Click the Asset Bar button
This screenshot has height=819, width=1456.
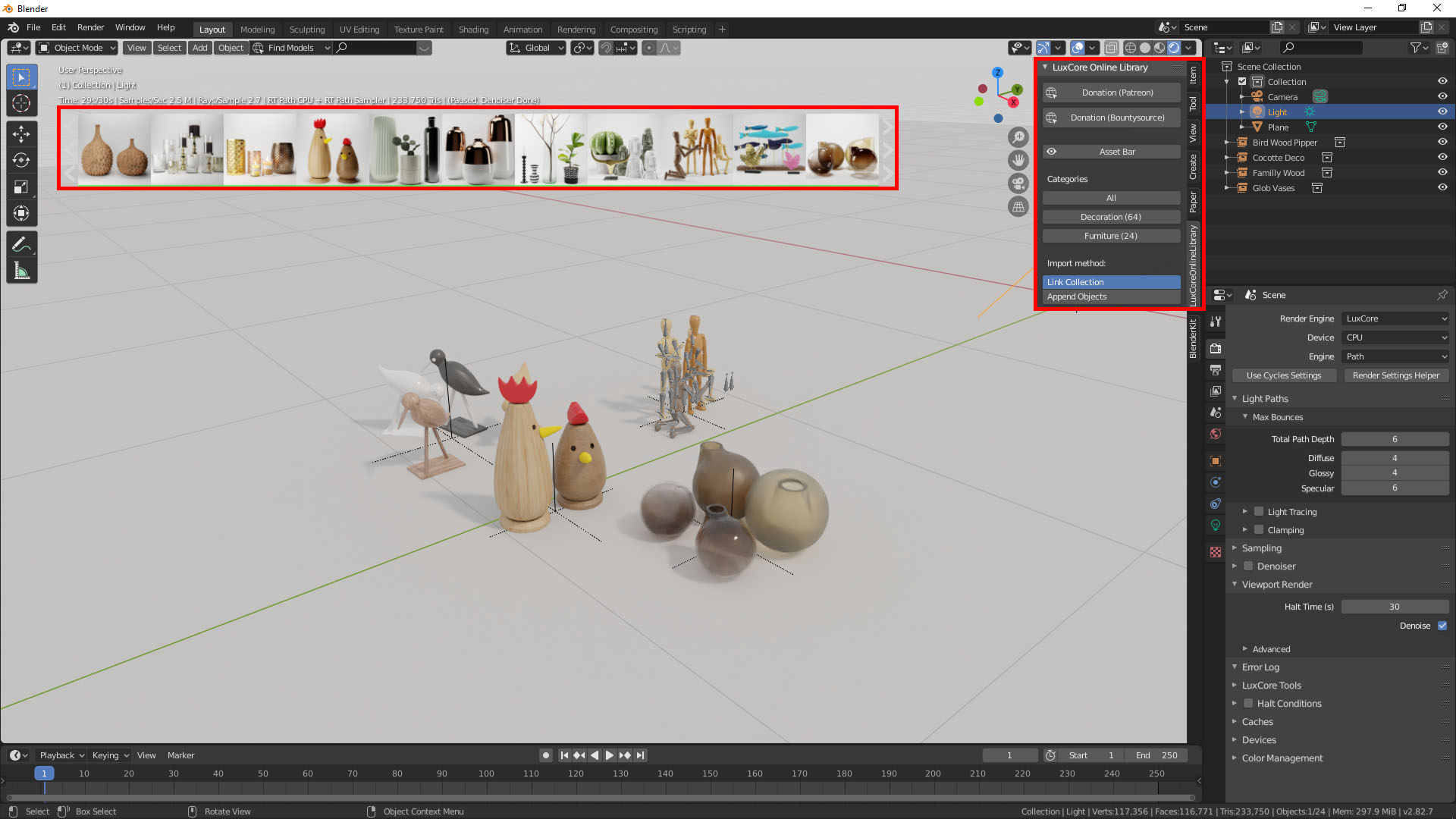pyautogui.click(x=1111, y=152)
